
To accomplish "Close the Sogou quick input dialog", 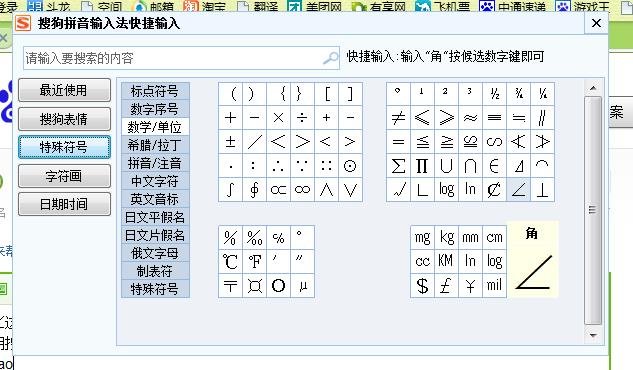I will click(596, 23).
